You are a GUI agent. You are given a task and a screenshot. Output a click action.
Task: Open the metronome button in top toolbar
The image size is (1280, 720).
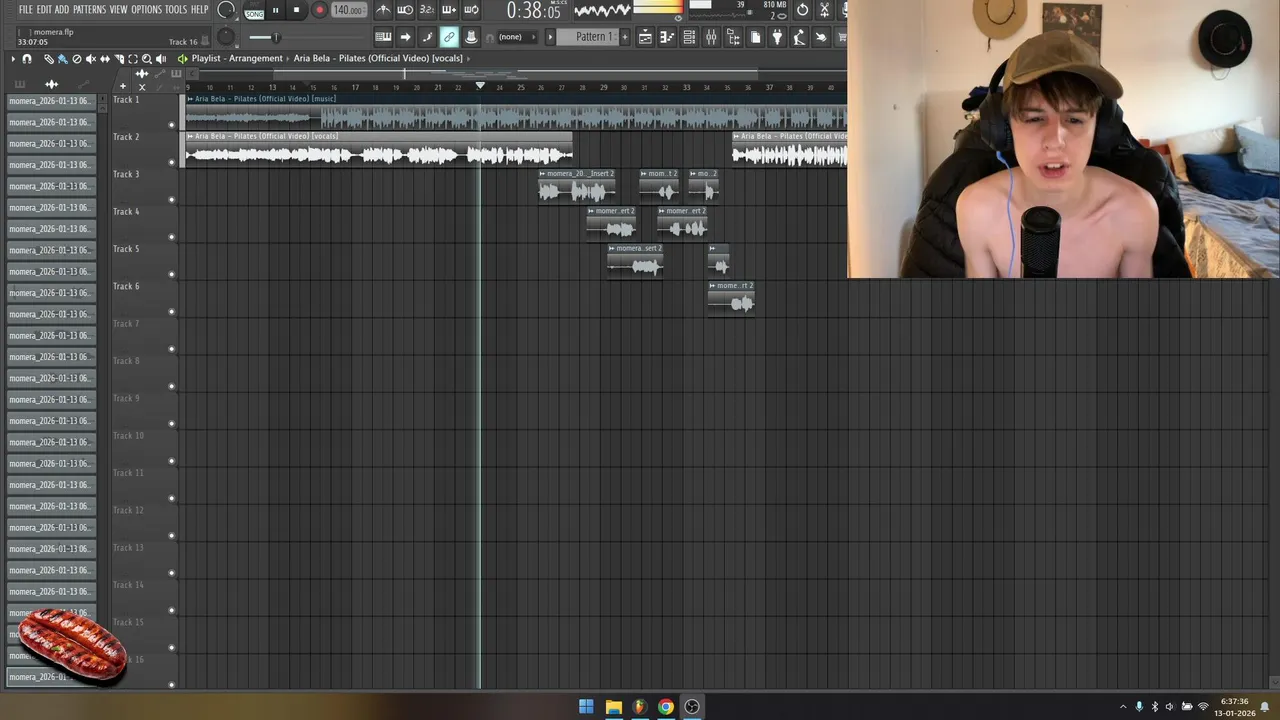pos(383,10)
